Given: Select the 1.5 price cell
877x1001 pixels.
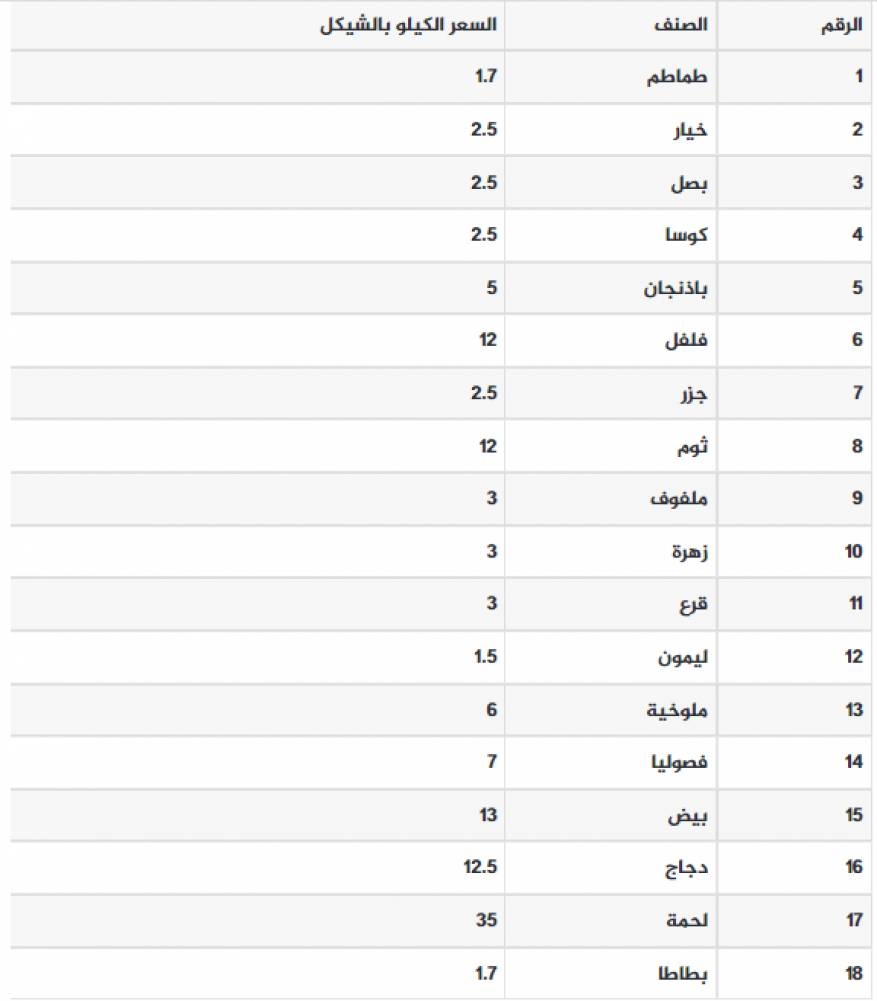Looking at the screenshot, I should click(x=486, y=657).
